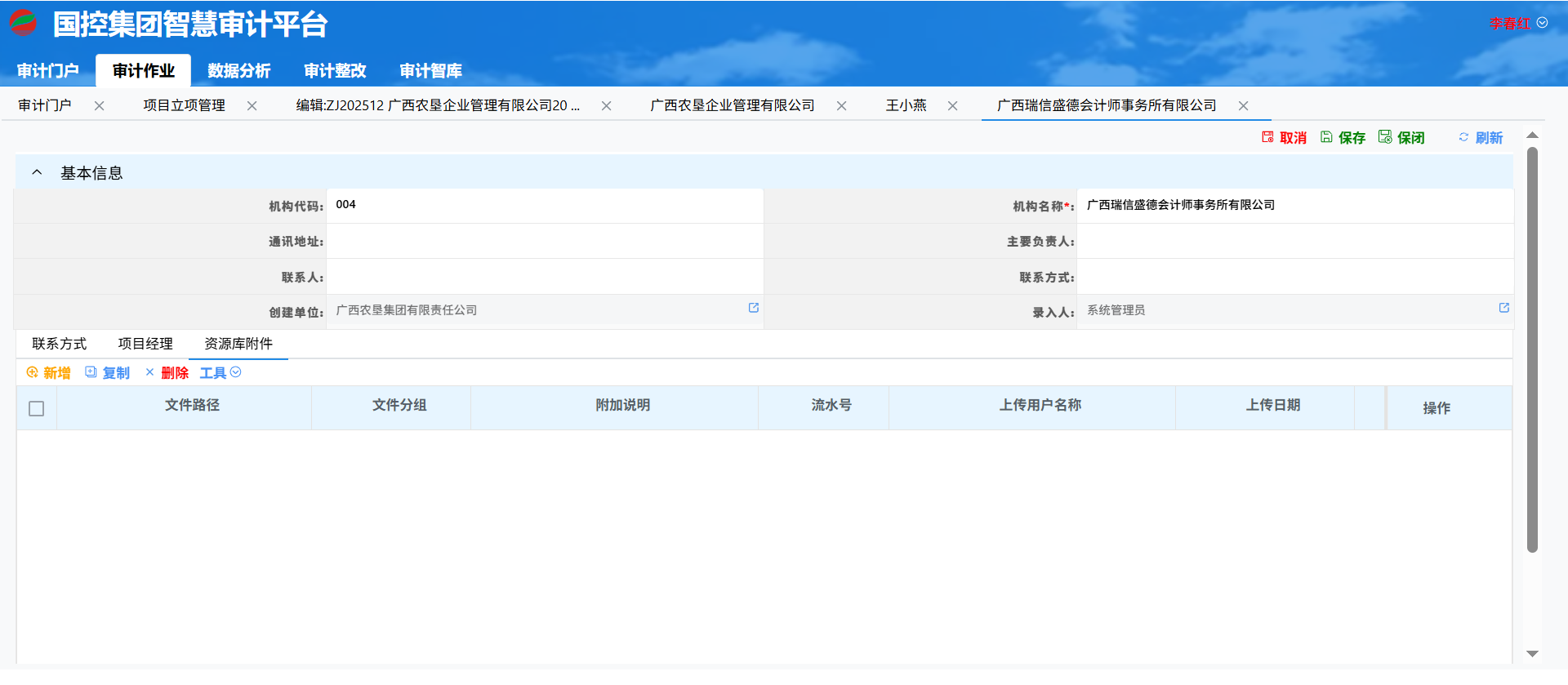This screenshot has height=685, width=1568.
Task: Click the 取消 cancel icon button
Action: pyautogui.click(x=1267, y=137)
